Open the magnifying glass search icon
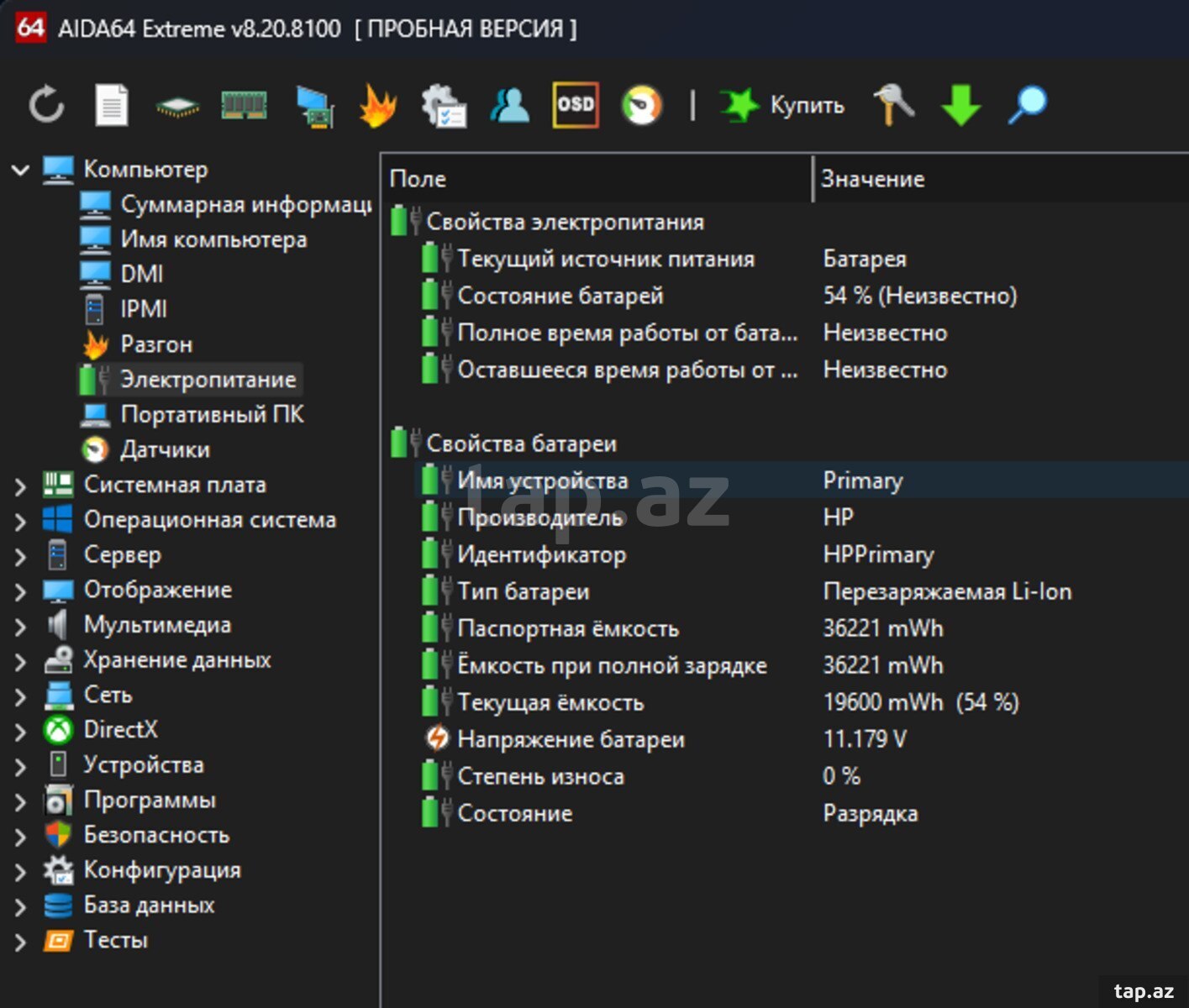The height and width of the screenshot is (1008, 1189). (x=1027, y=106)
